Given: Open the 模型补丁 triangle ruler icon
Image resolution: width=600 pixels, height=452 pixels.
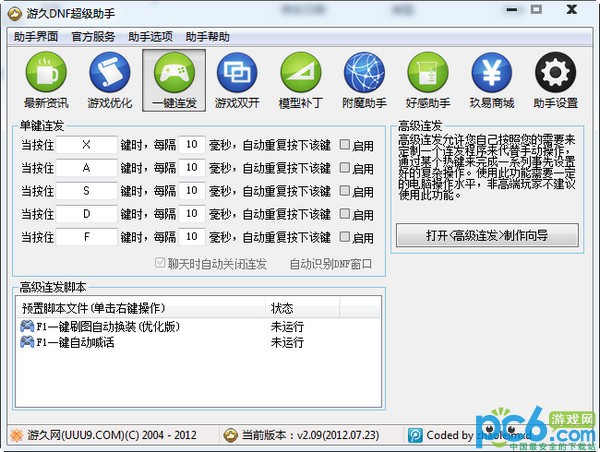Looking at the screenshot, I should point(300,73).
